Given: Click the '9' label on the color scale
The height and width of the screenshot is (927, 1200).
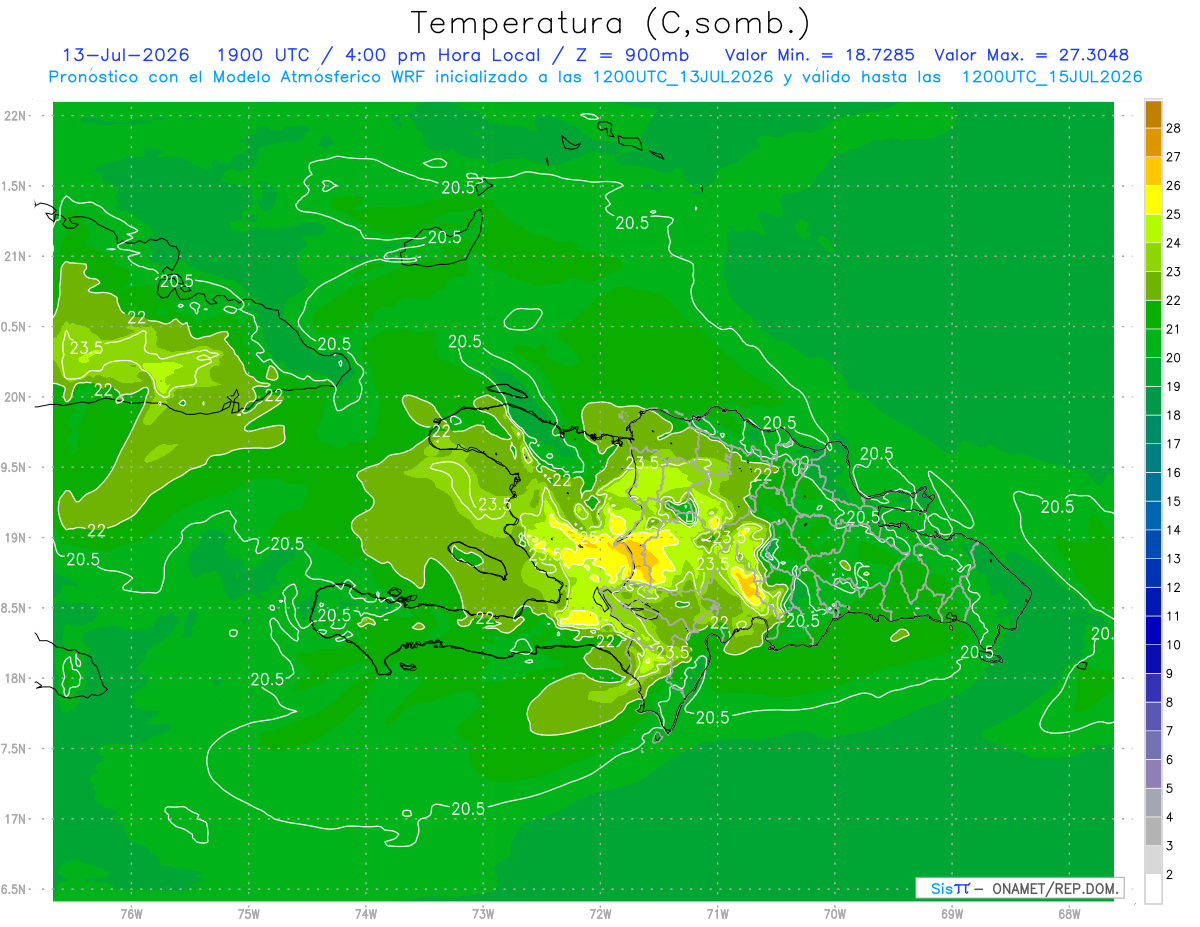Looking at the screenshot, I should pyautogui.click(x=1171, y=673).
